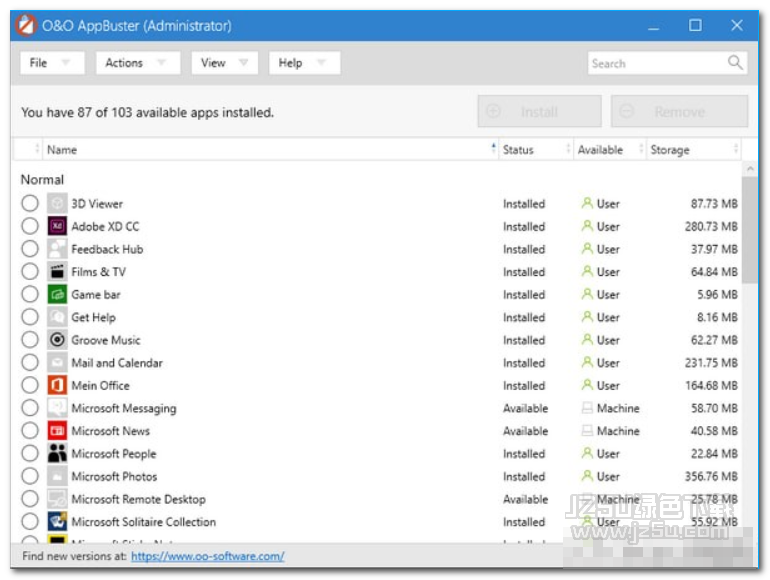
Task: Select the Films & TV radio button
Action: tap(30, 271)
